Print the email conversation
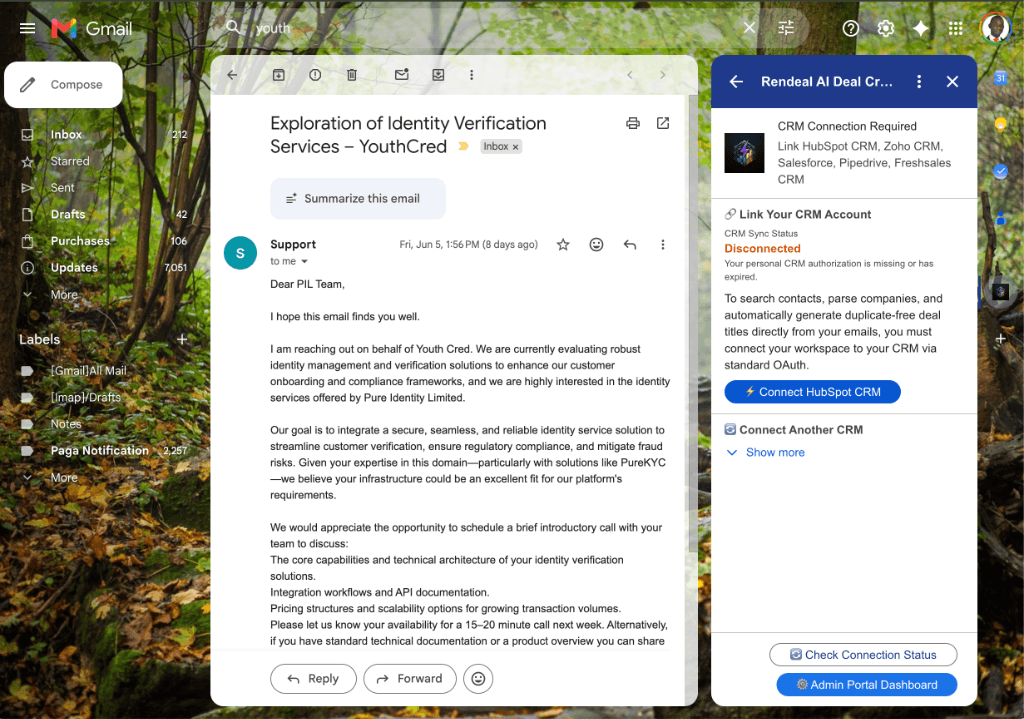Viewport: 1024px width, 719px height. (633, 123)
